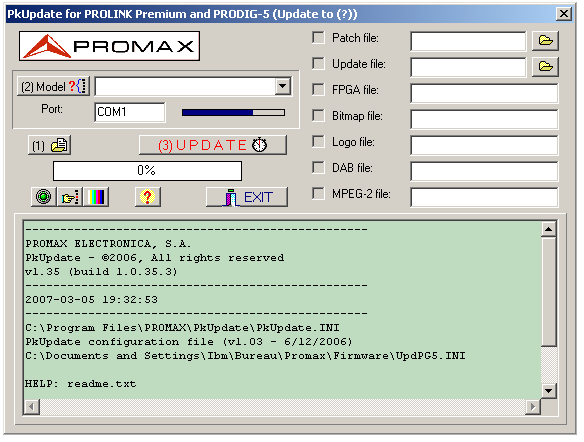Click the EXIT button
The width and height of the screenshot is (584, 442).
(x=247, y=197)
